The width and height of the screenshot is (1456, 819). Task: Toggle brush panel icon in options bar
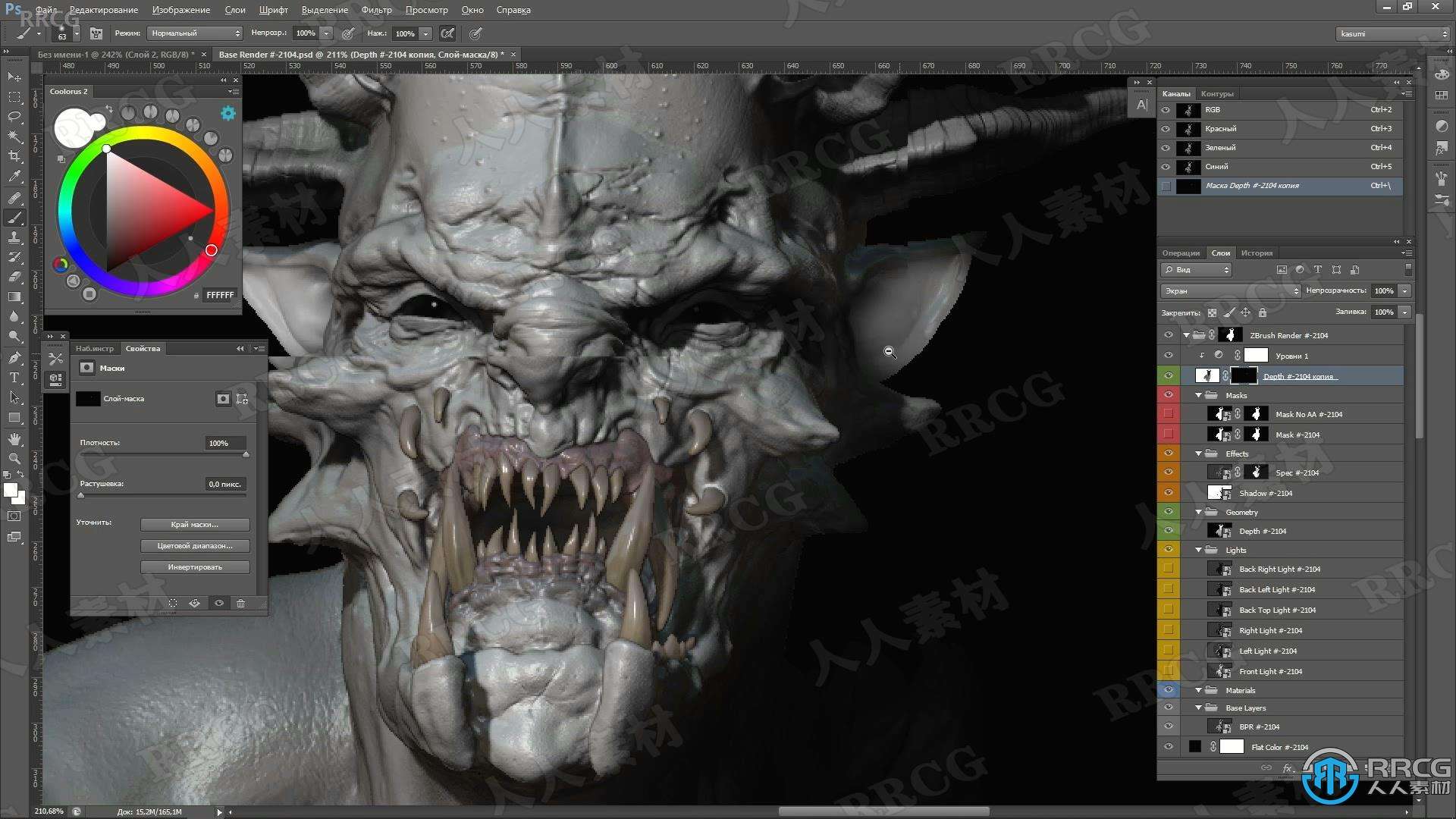pos(96,33)
